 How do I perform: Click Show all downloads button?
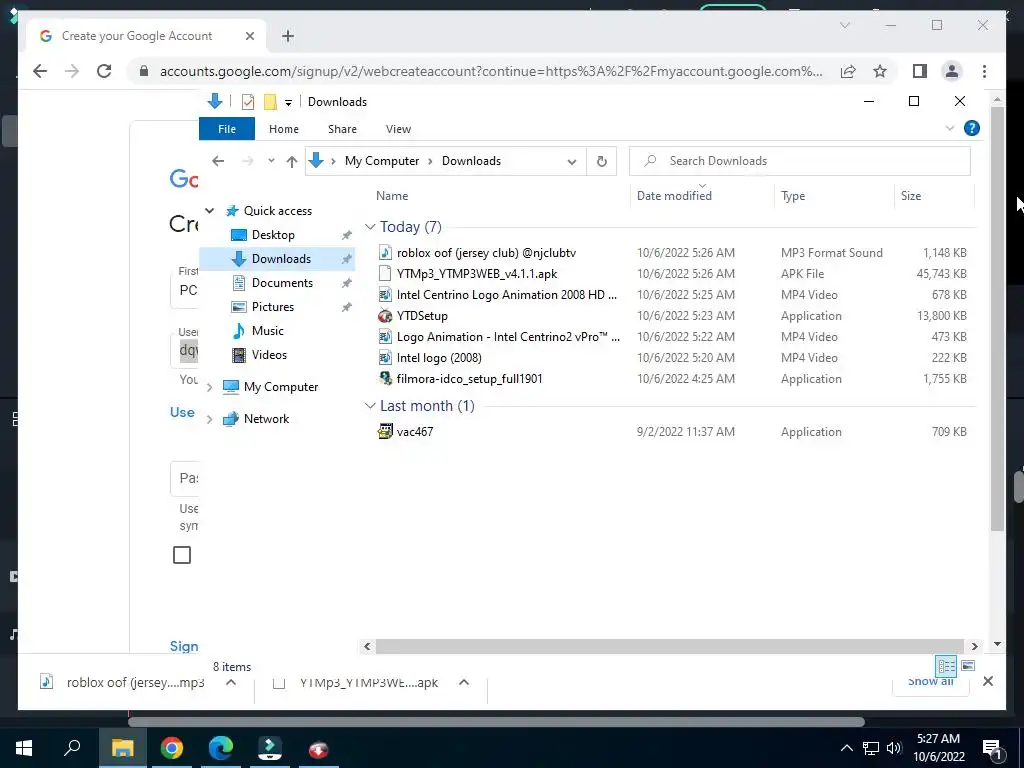point(931,682)
